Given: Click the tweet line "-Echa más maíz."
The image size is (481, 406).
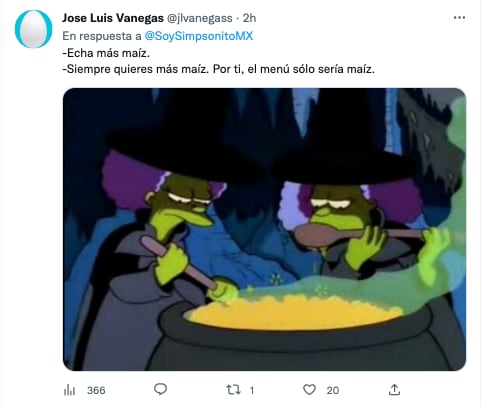Looking at the screenshot, I should tap(106, 53).
